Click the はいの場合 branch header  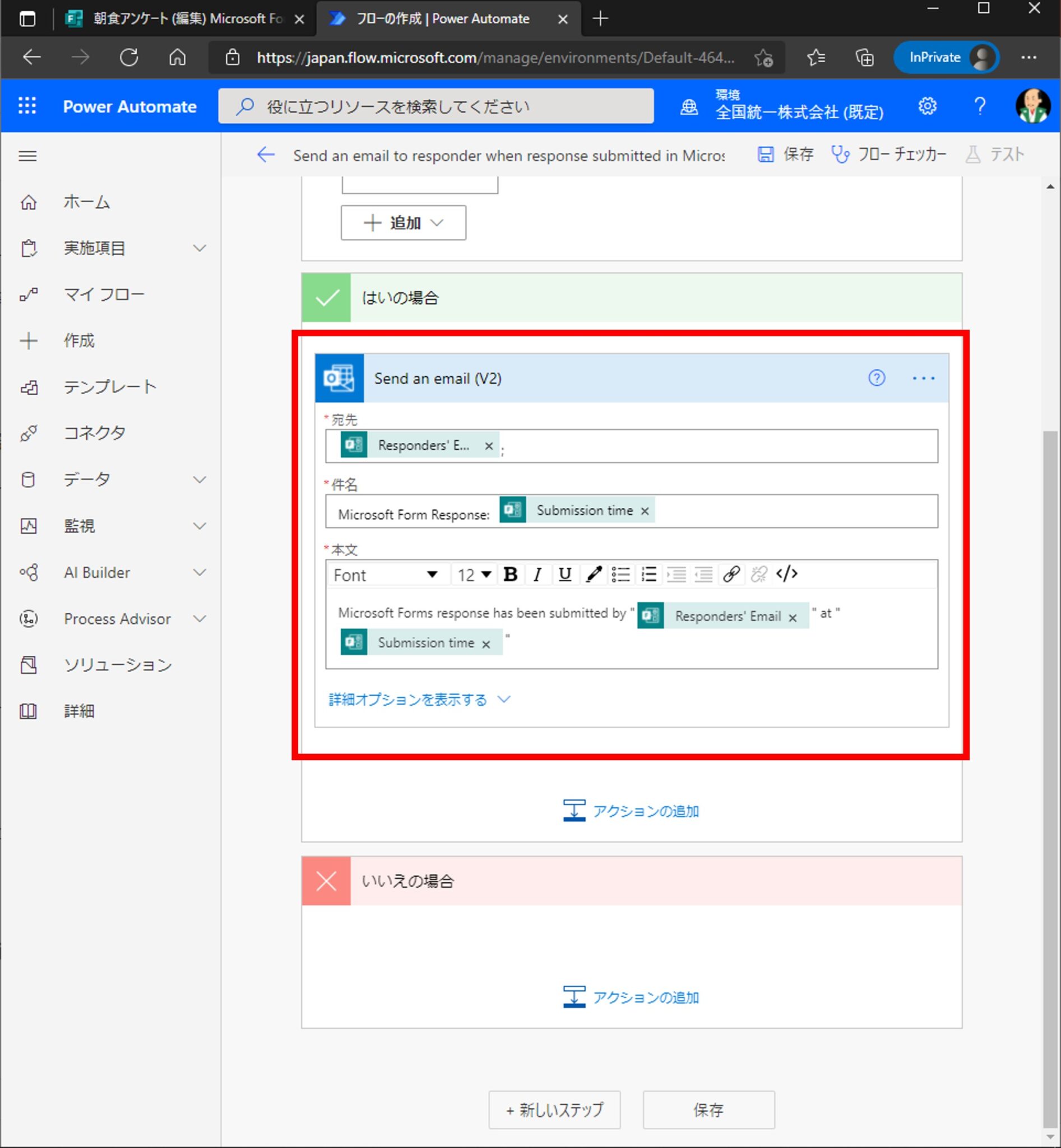click(x=632, y=298)
